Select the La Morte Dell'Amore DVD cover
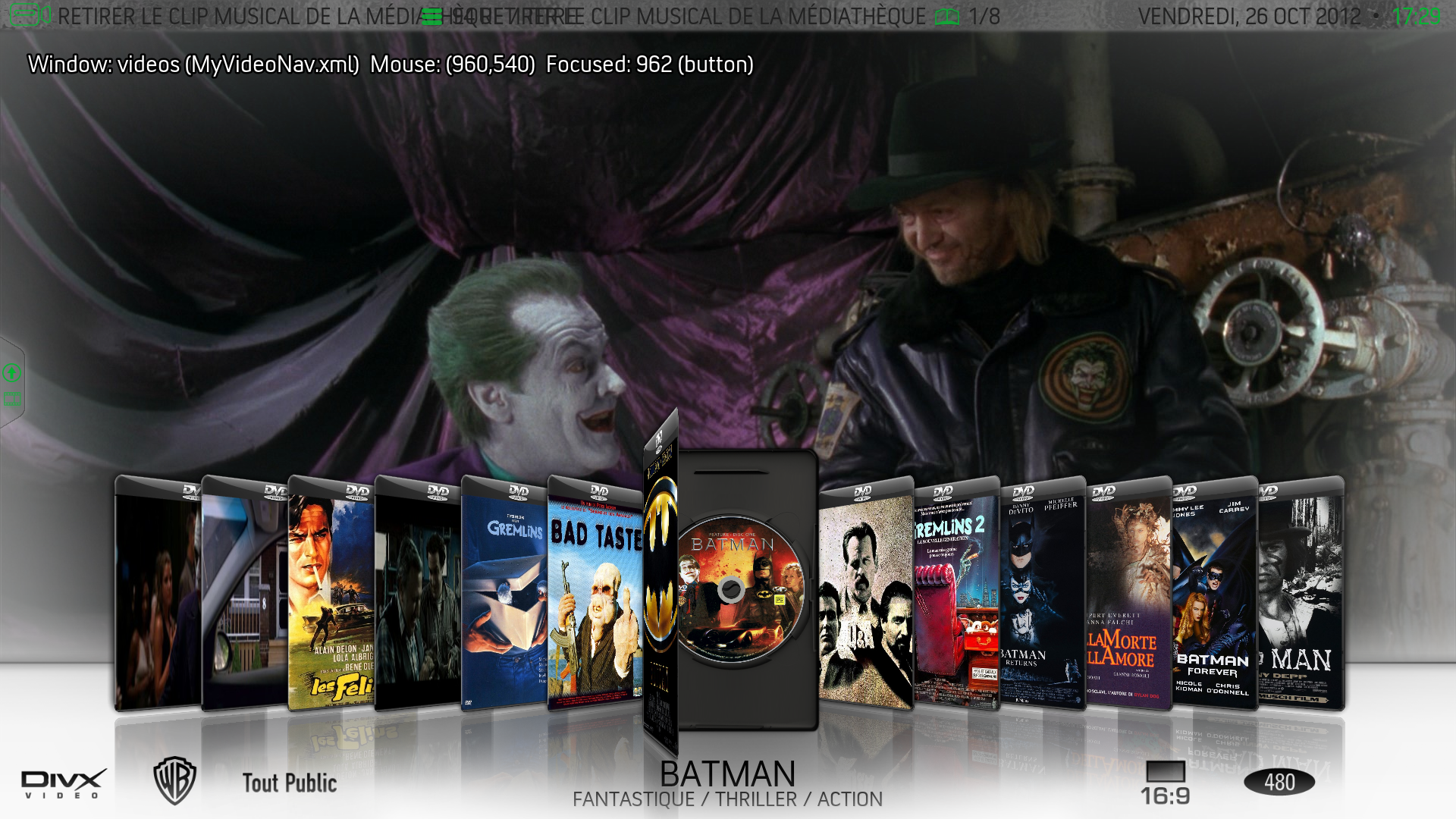This screenshot has width=1456, height=819. [1129, 593]
